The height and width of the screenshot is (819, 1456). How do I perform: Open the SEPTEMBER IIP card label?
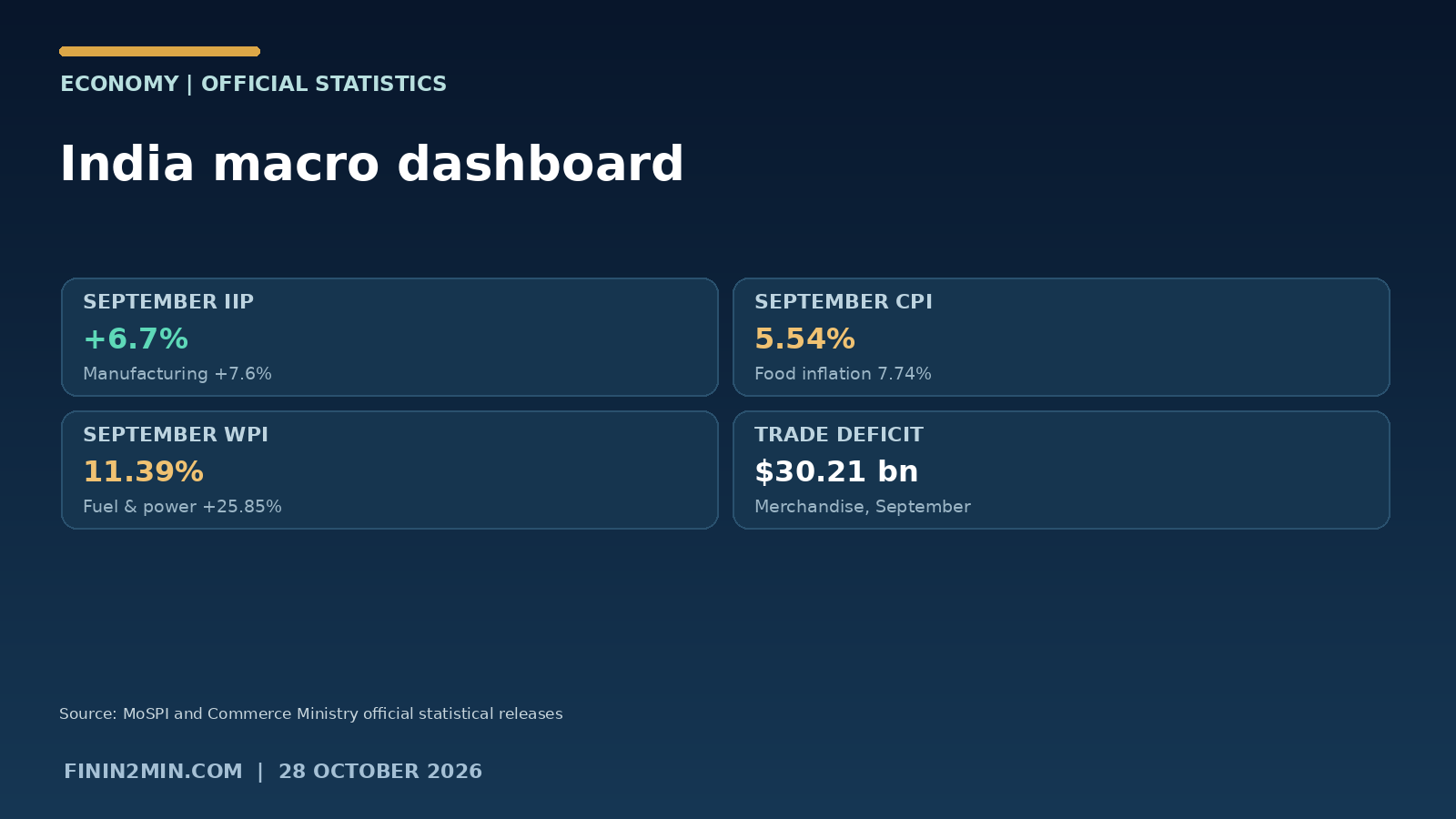click(x=168, y=302)
